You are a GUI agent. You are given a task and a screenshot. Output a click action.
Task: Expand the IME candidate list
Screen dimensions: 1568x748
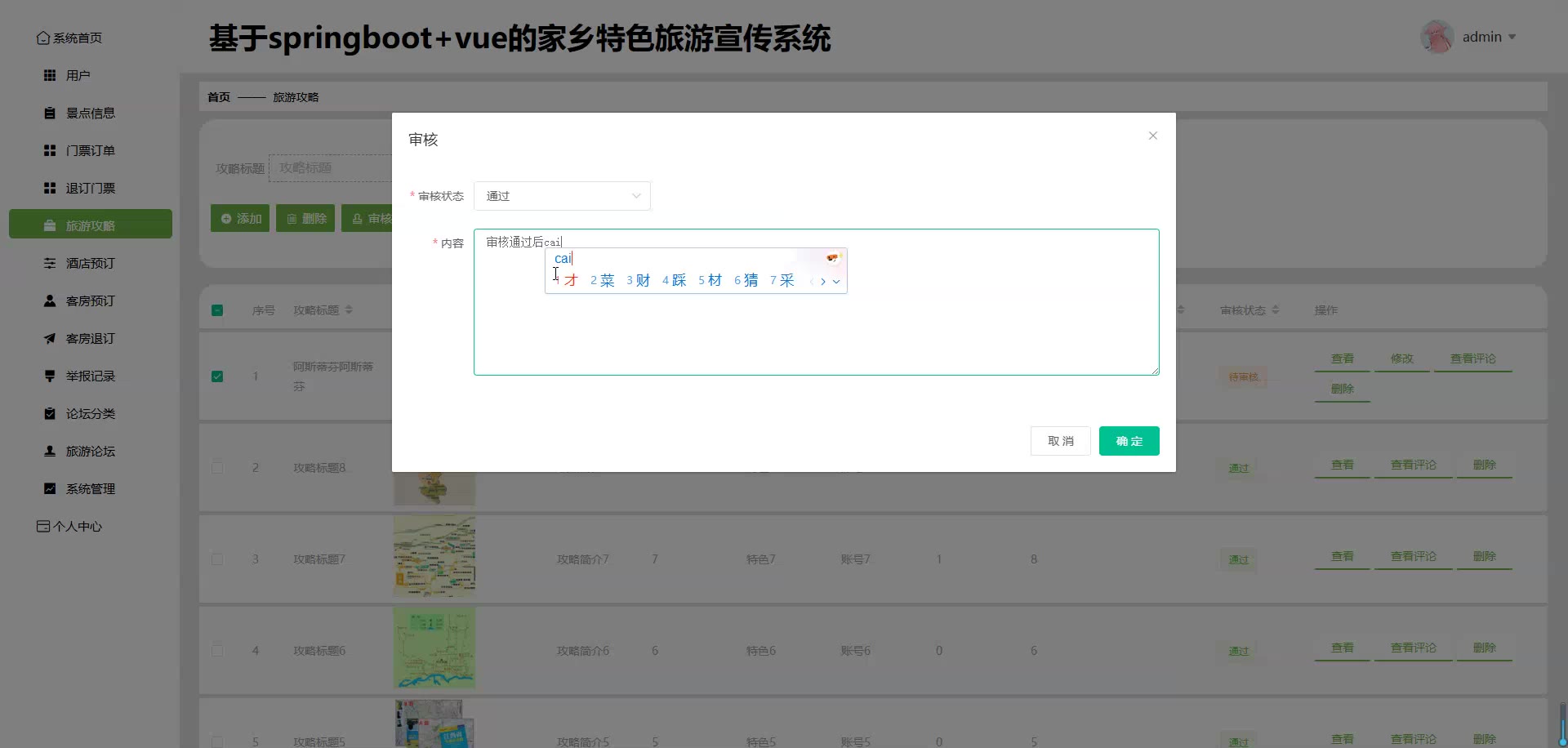point(836,282)
